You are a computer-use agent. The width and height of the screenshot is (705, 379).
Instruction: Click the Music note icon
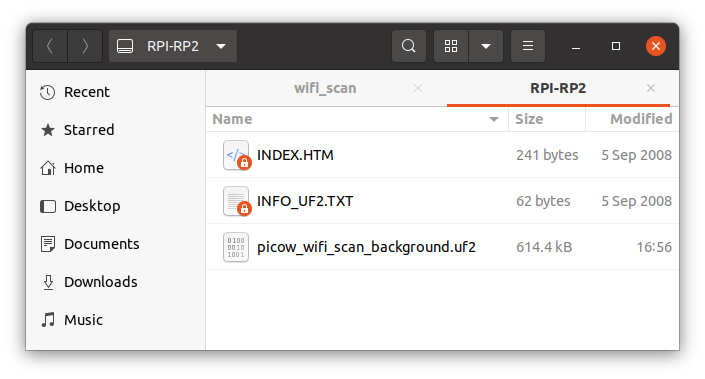[x=48, y=320]
